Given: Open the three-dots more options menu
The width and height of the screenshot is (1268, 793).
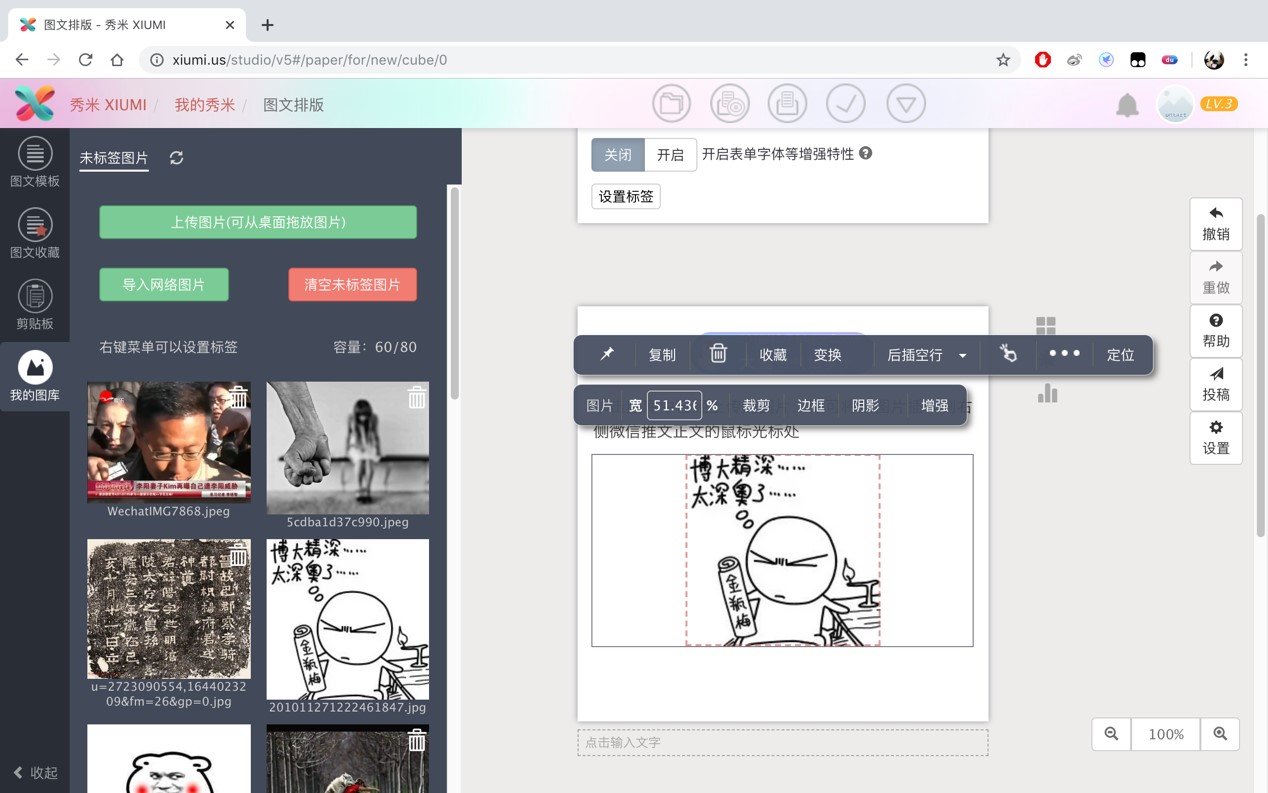Looking at the screenshot, I should pyautogui.click(x=1064, y=354).
